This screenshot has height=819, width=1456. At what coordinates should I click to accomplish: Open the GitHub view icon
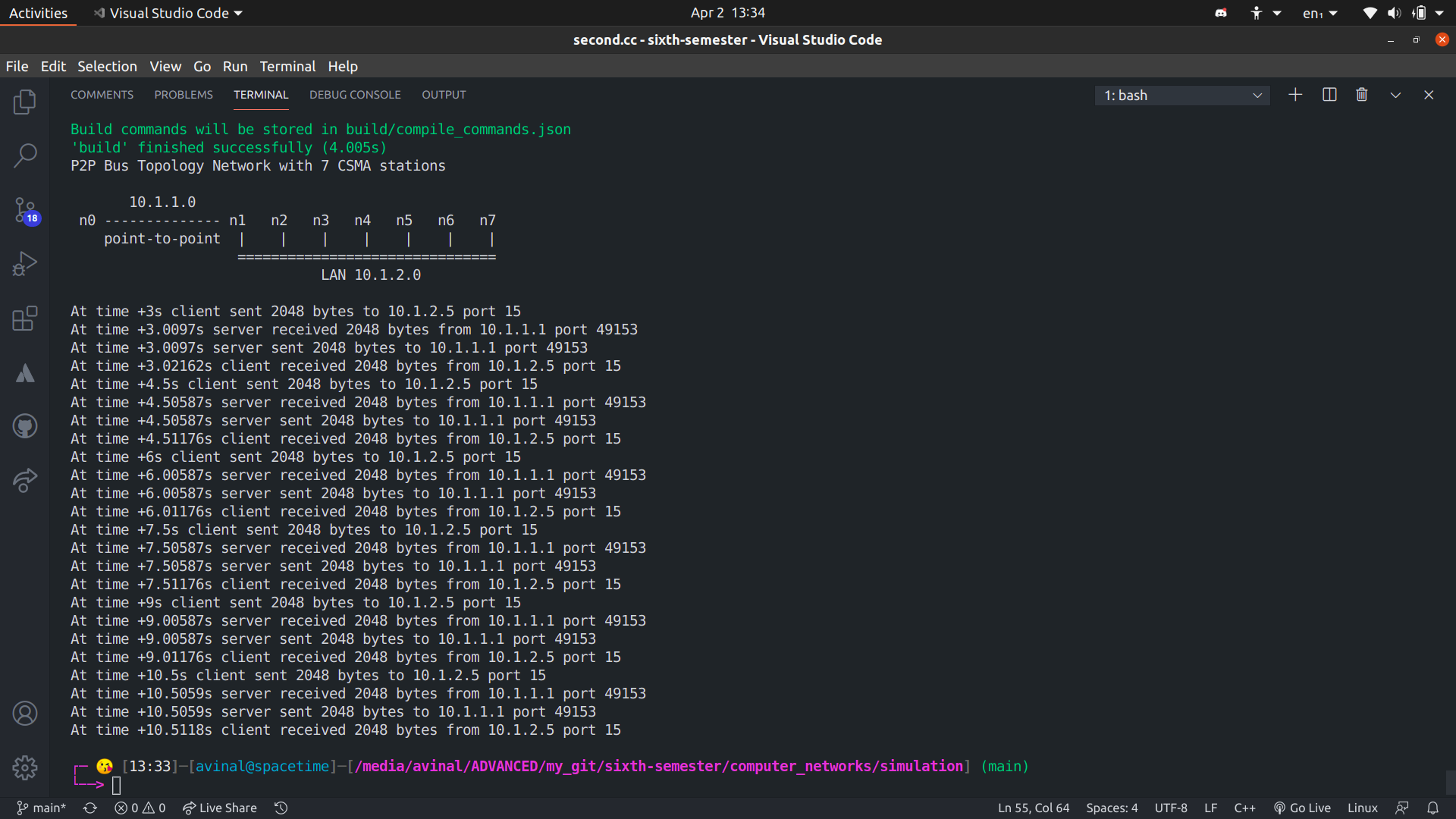point(25,426)
